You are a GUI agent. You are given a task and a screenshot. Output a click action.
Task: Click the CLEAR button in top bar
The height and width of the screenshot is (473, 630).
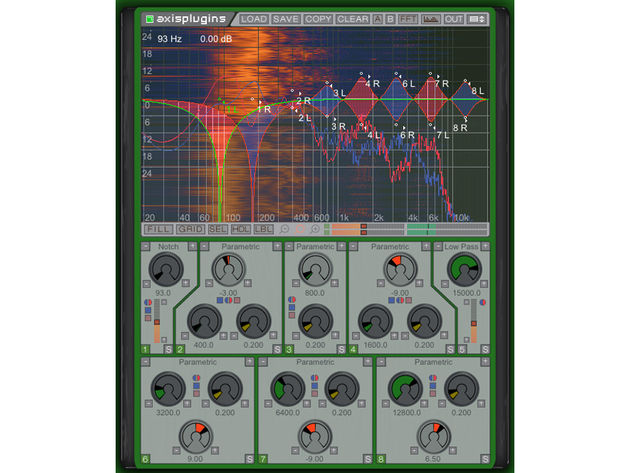point(352,19)
